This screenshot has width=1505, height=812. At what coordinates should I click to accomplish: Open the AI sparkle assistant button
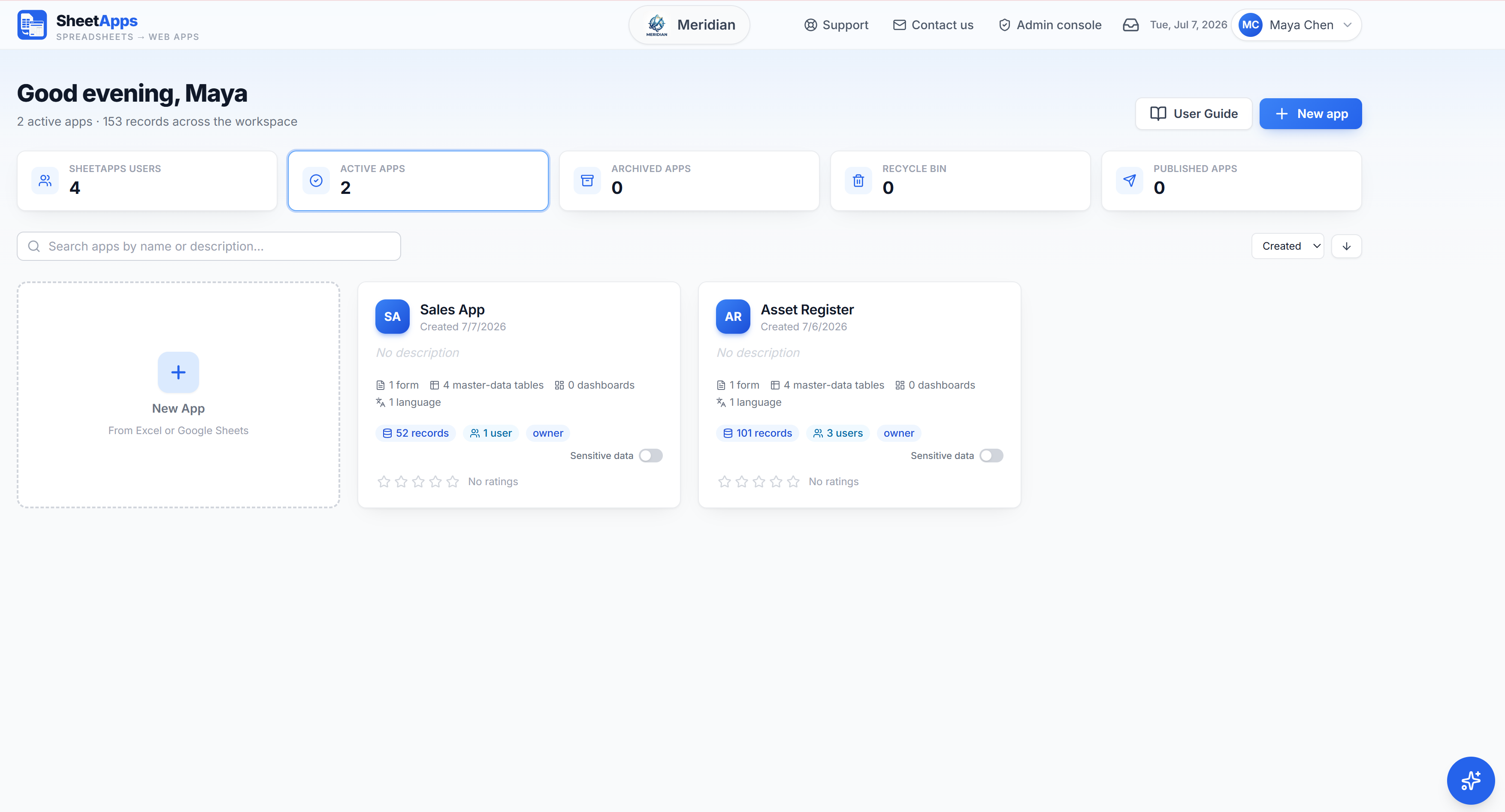point(1471,780)
